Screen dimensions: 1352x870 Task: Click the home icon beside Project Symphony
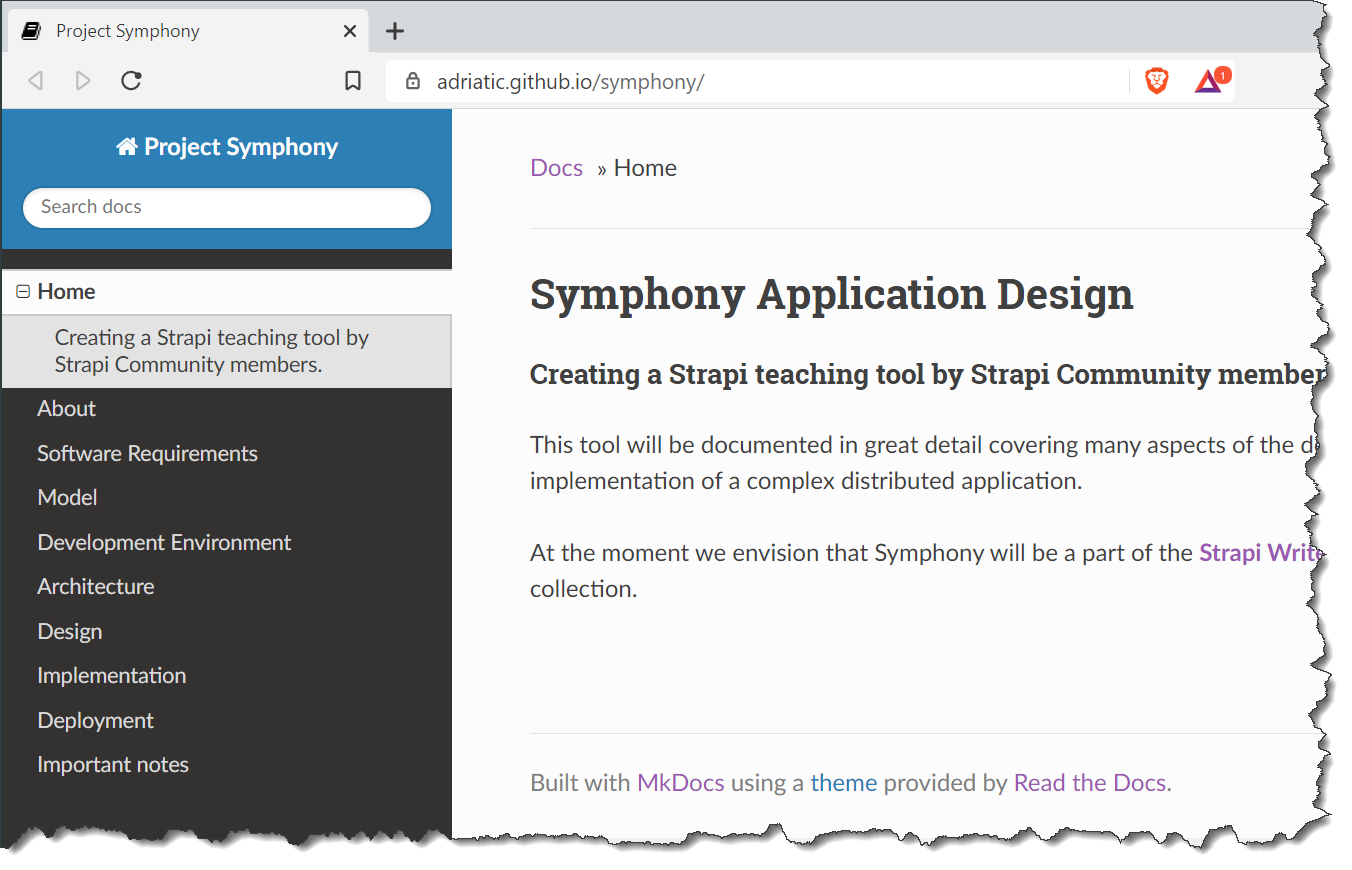[126, 147]
